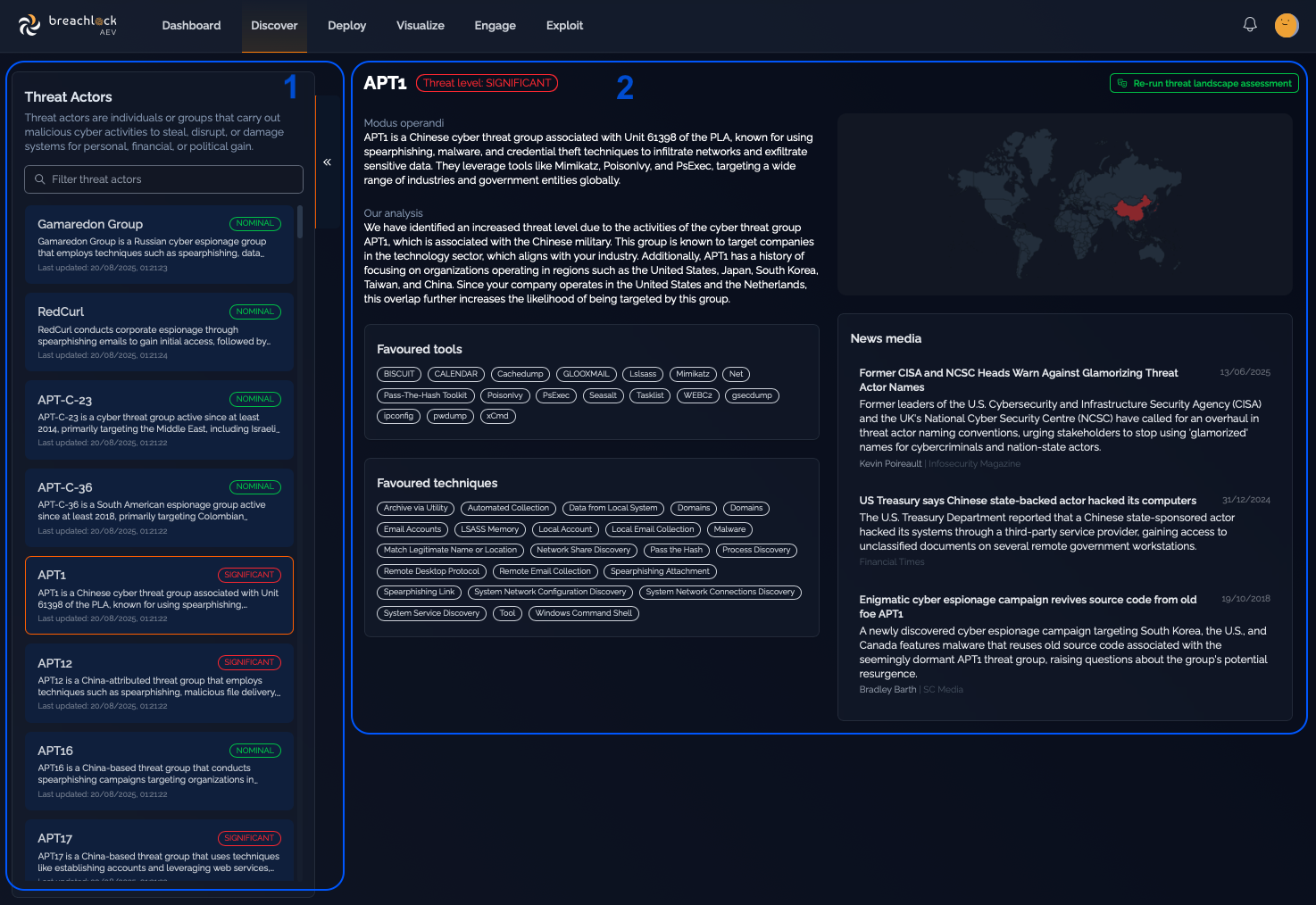
Task: Open the user avatar menu
Action: [1287, 25]
